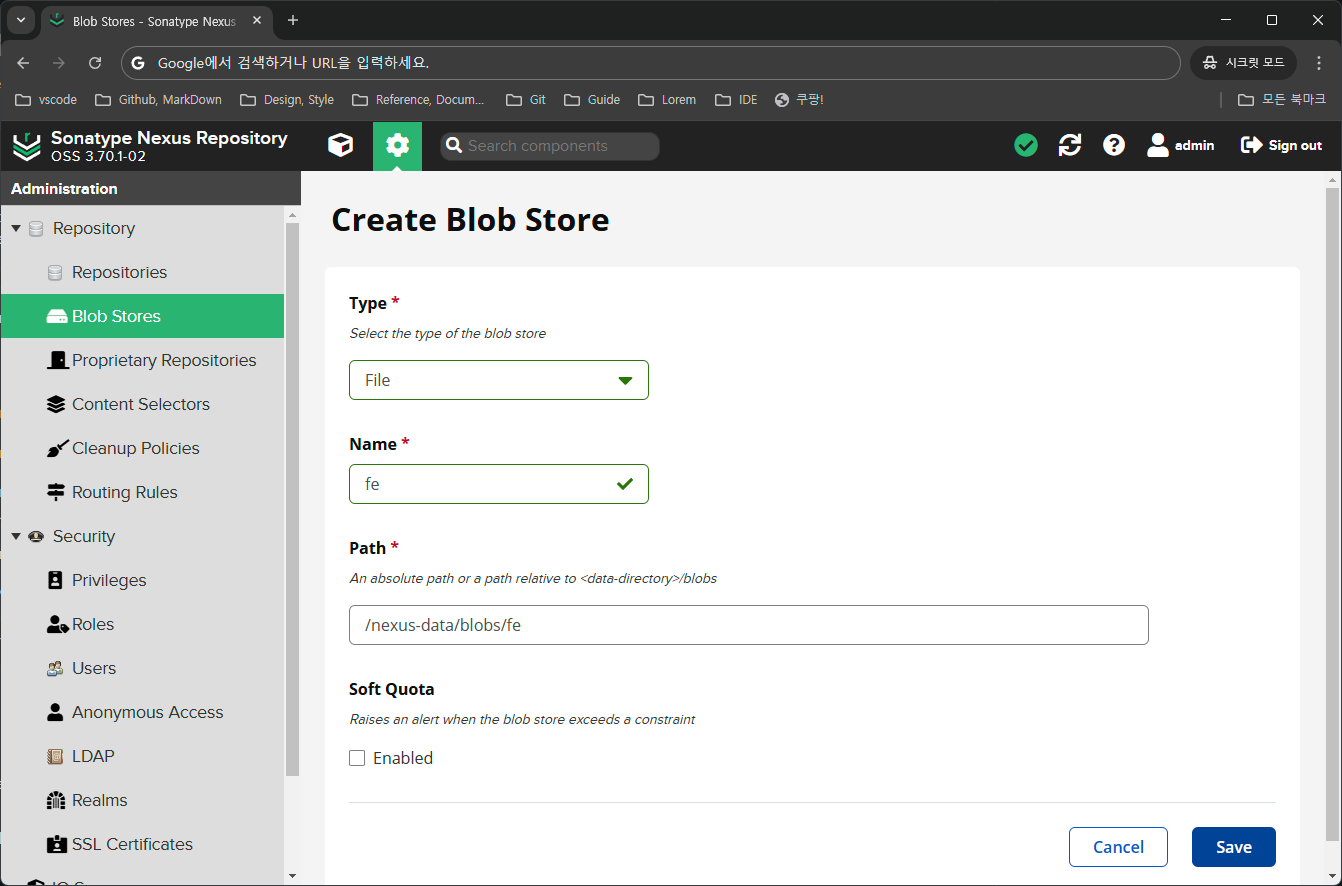This screenshot has width=1342, height=886.
Task: Open the Reference, Docum... bookmark folder
Action: tap(418, 99)
